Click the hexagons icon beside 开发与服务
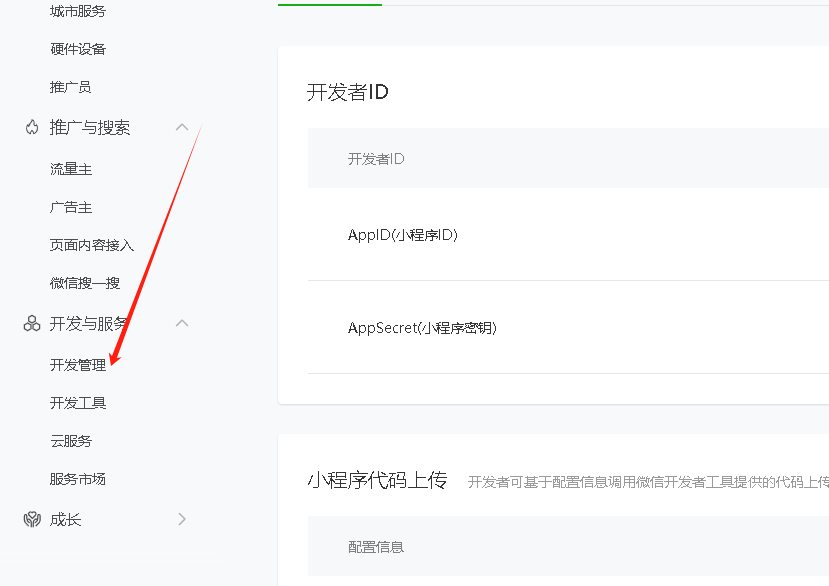This screenshot has width=829, height=586. [x=32, y=323]
